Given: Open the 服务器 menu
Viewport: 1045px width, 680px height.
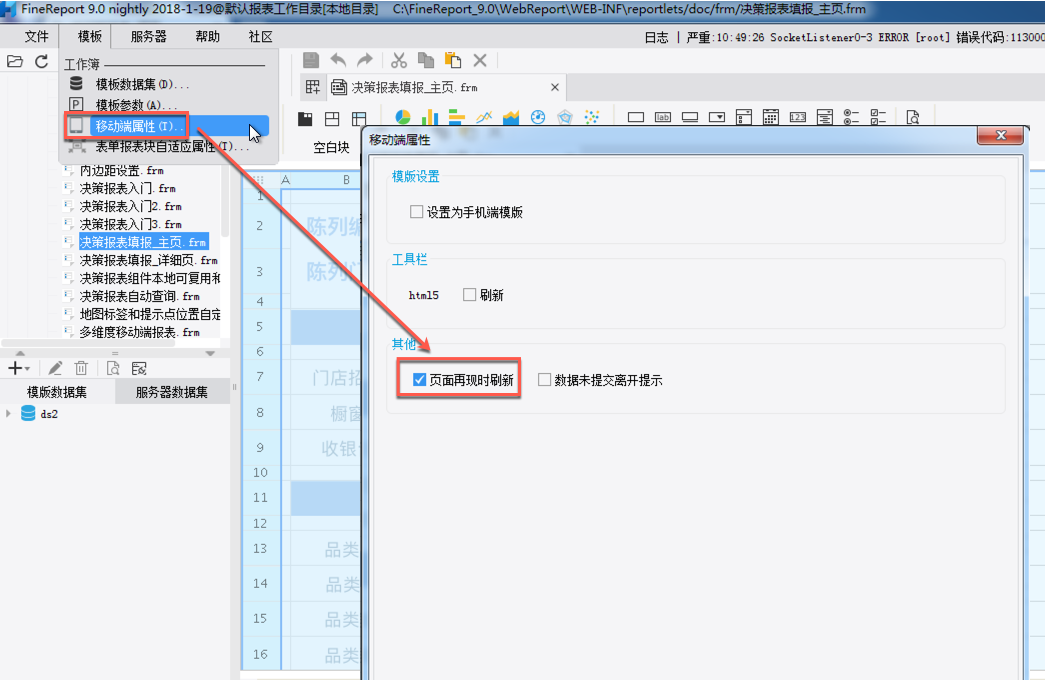Looking at the screenshot, I should [x=148, y=37].
